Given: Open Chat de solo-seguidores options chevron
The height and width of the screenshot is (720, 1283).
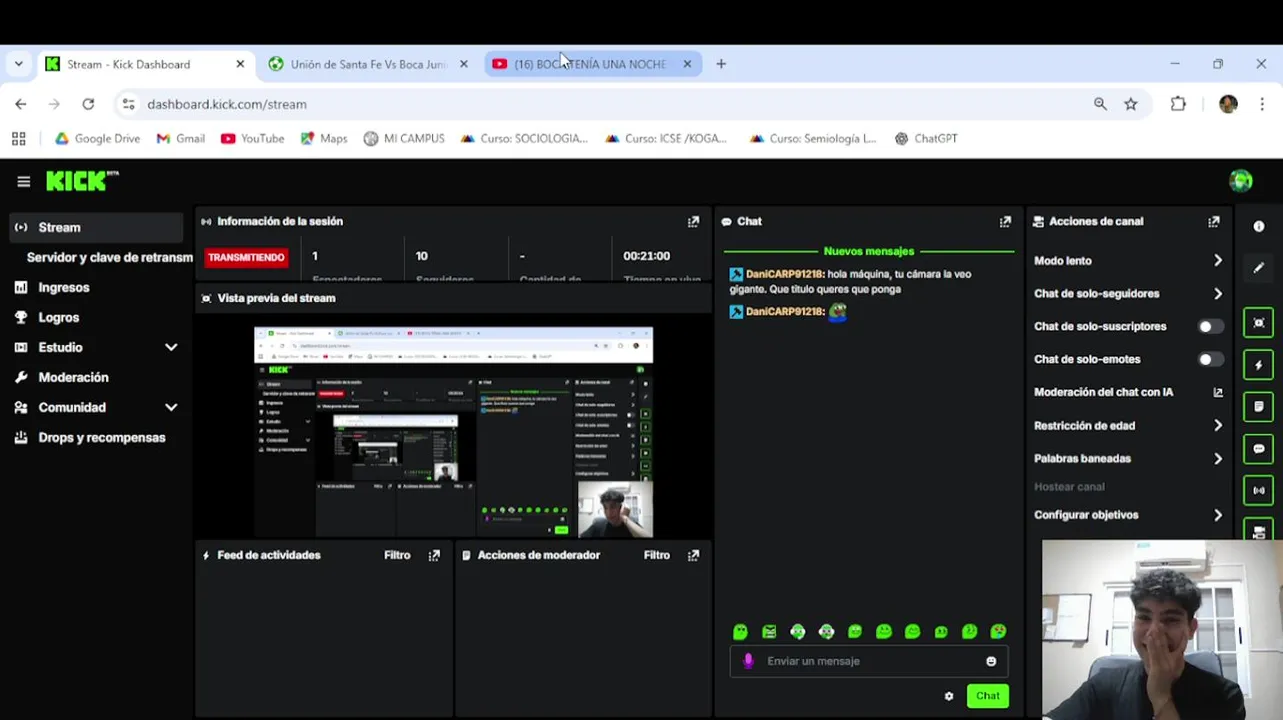Looking at the screenshot, I should coord(1218,294).
